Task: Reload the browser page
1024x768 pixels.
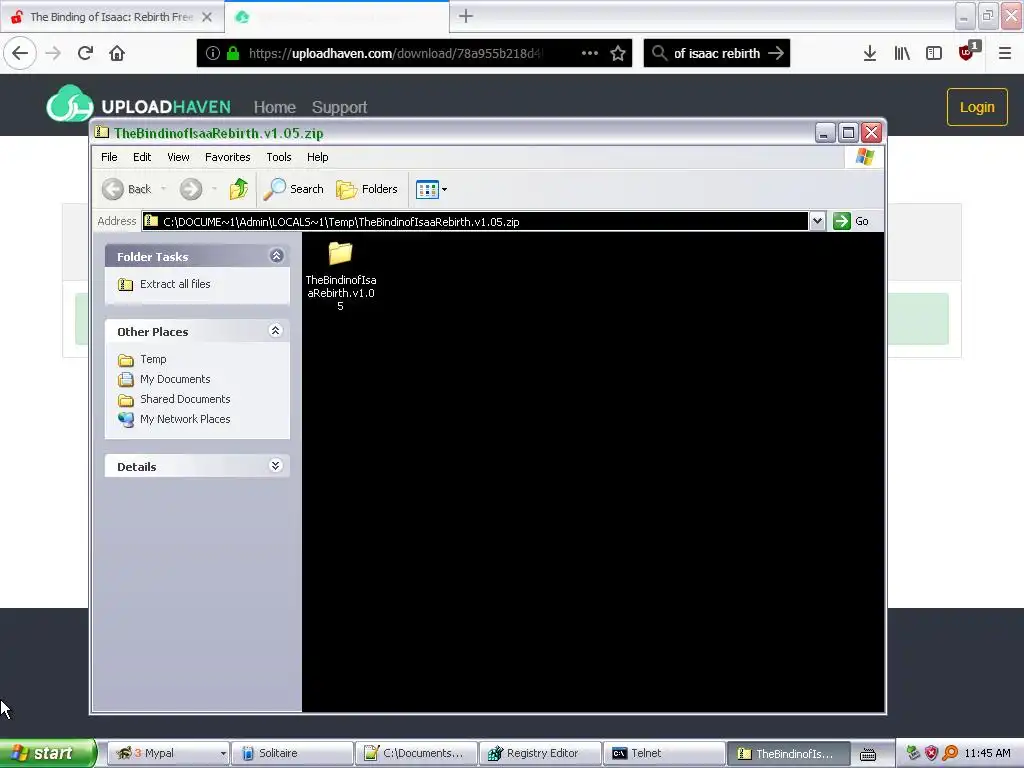Action: click(x=86, y=54)
